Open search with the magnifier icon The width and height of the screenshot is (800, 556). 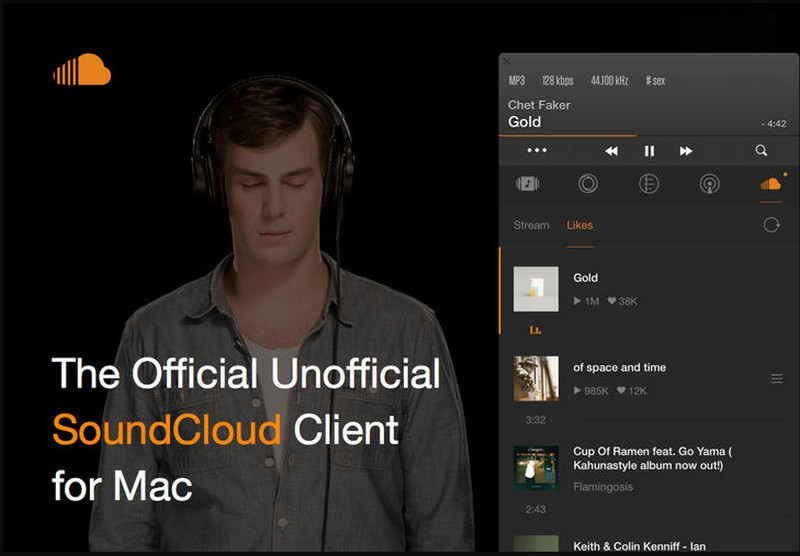(761, 151)
